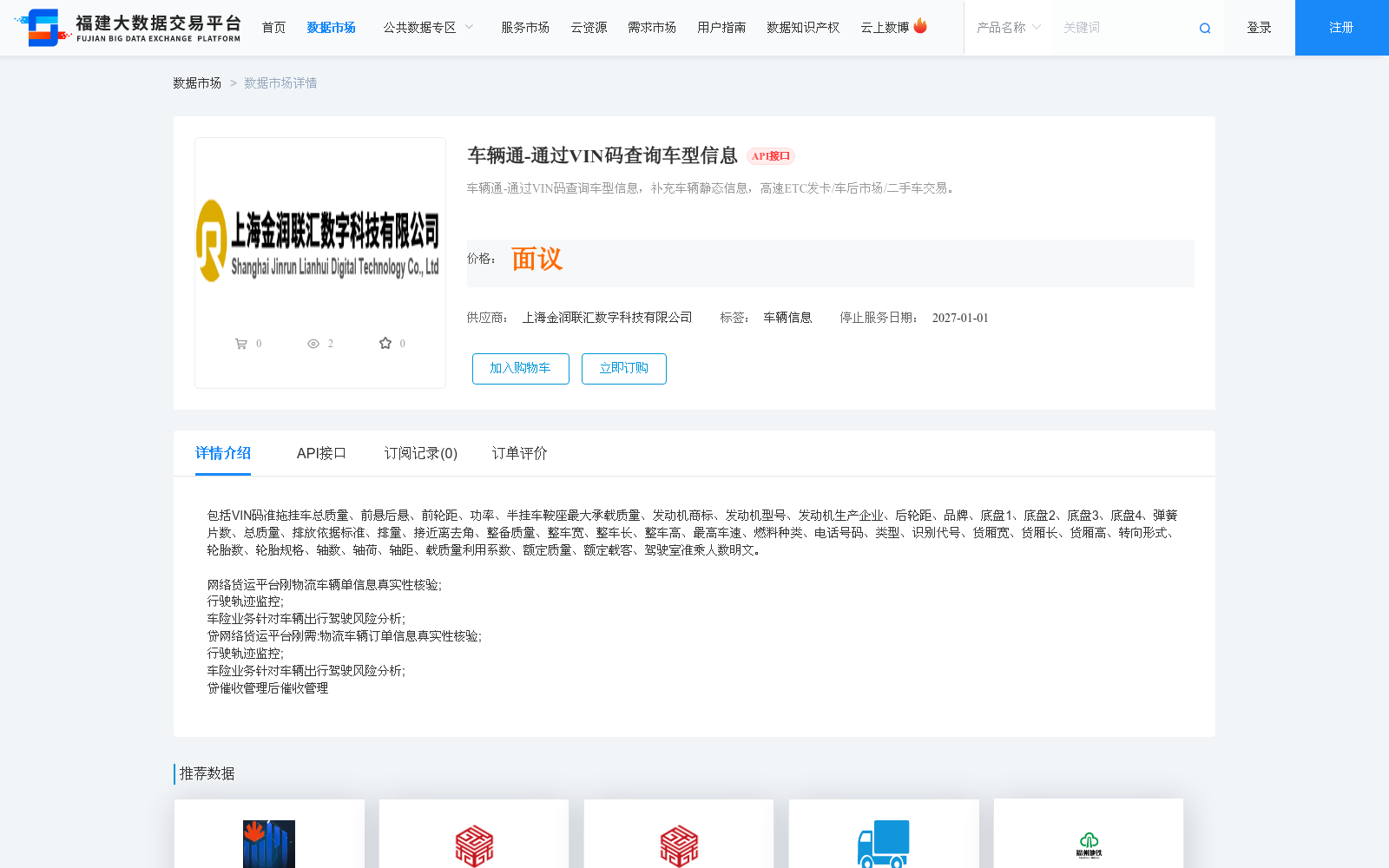Go to 首页 in the navigation bar
The image size is (1389, 868).
[x=273, y=28]
